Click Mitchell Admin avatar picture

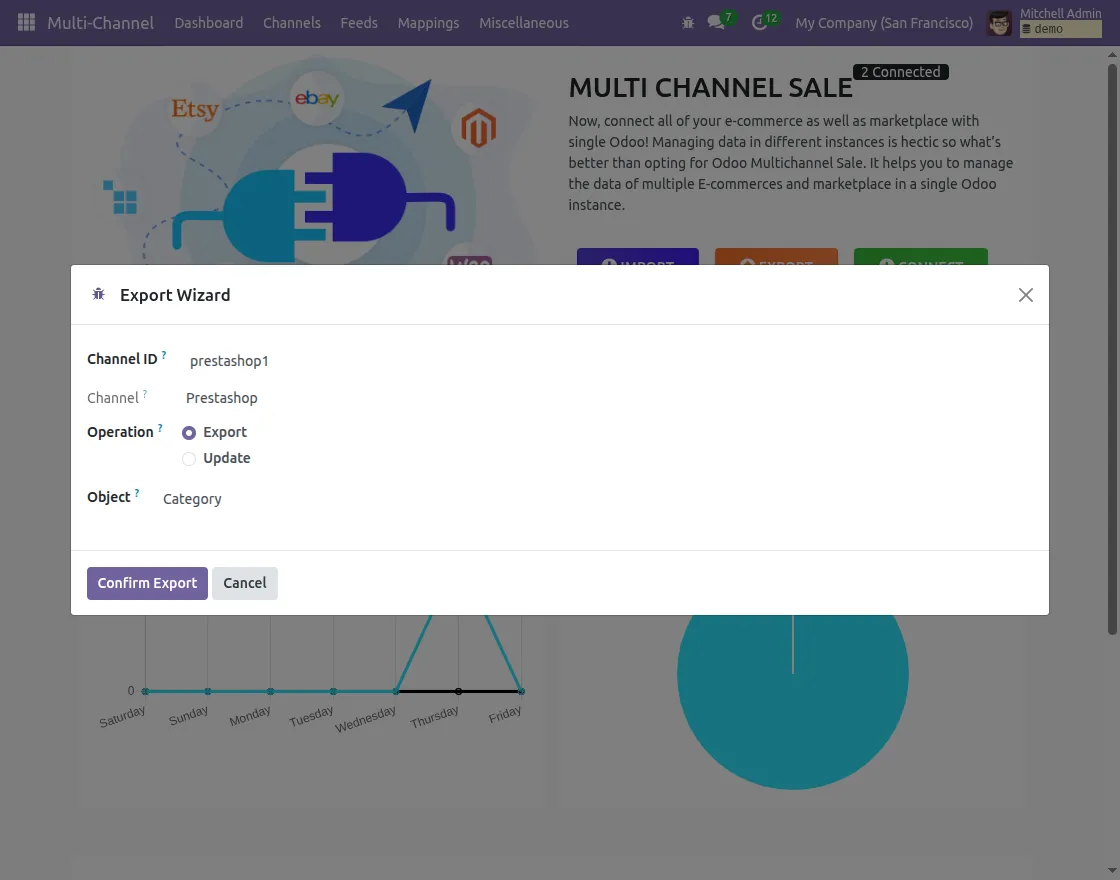pyautogui.click(x=999, y=23)
